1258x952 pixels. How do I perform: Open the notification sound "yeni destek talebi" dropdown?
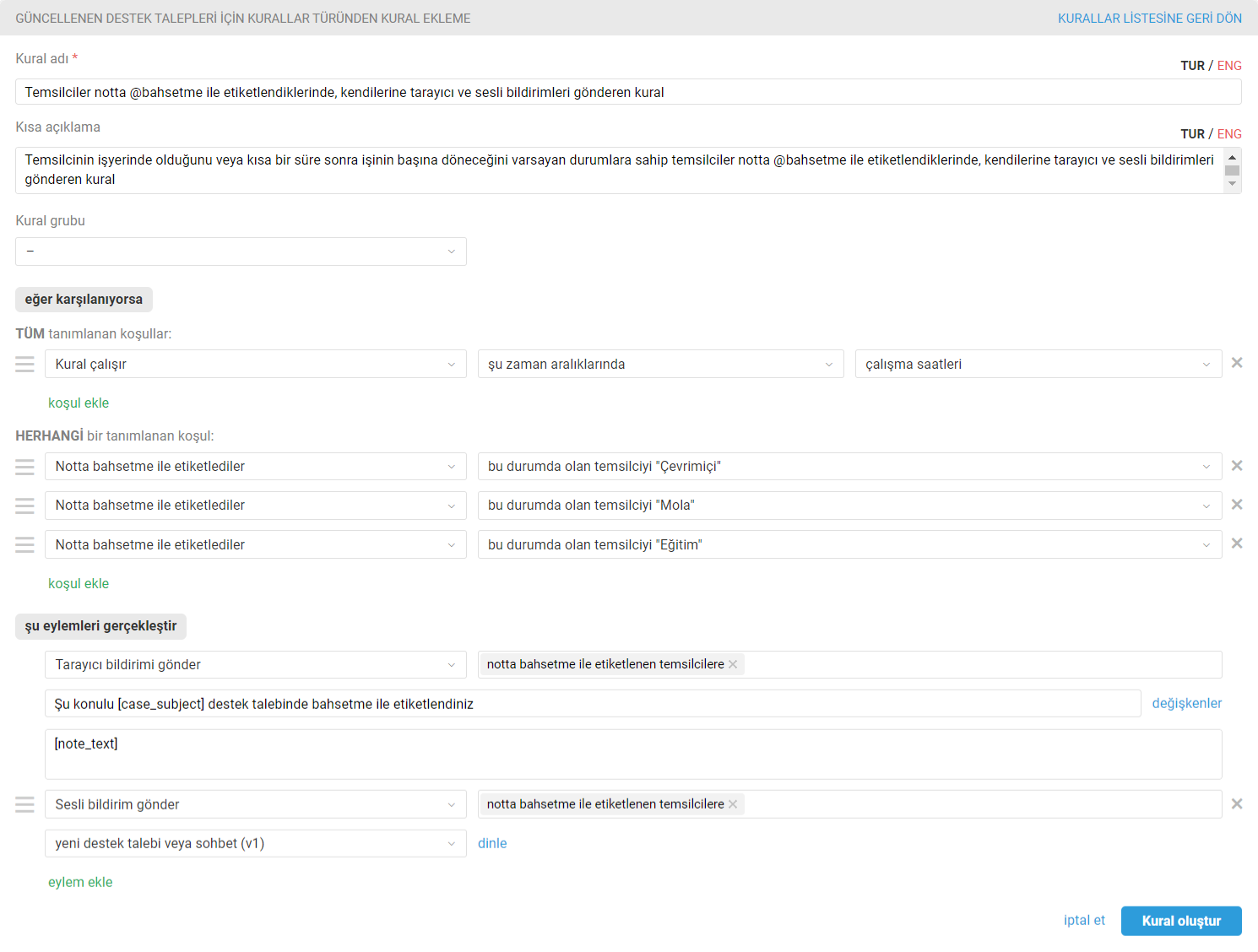pyautogui.click(x=255, y=843)
